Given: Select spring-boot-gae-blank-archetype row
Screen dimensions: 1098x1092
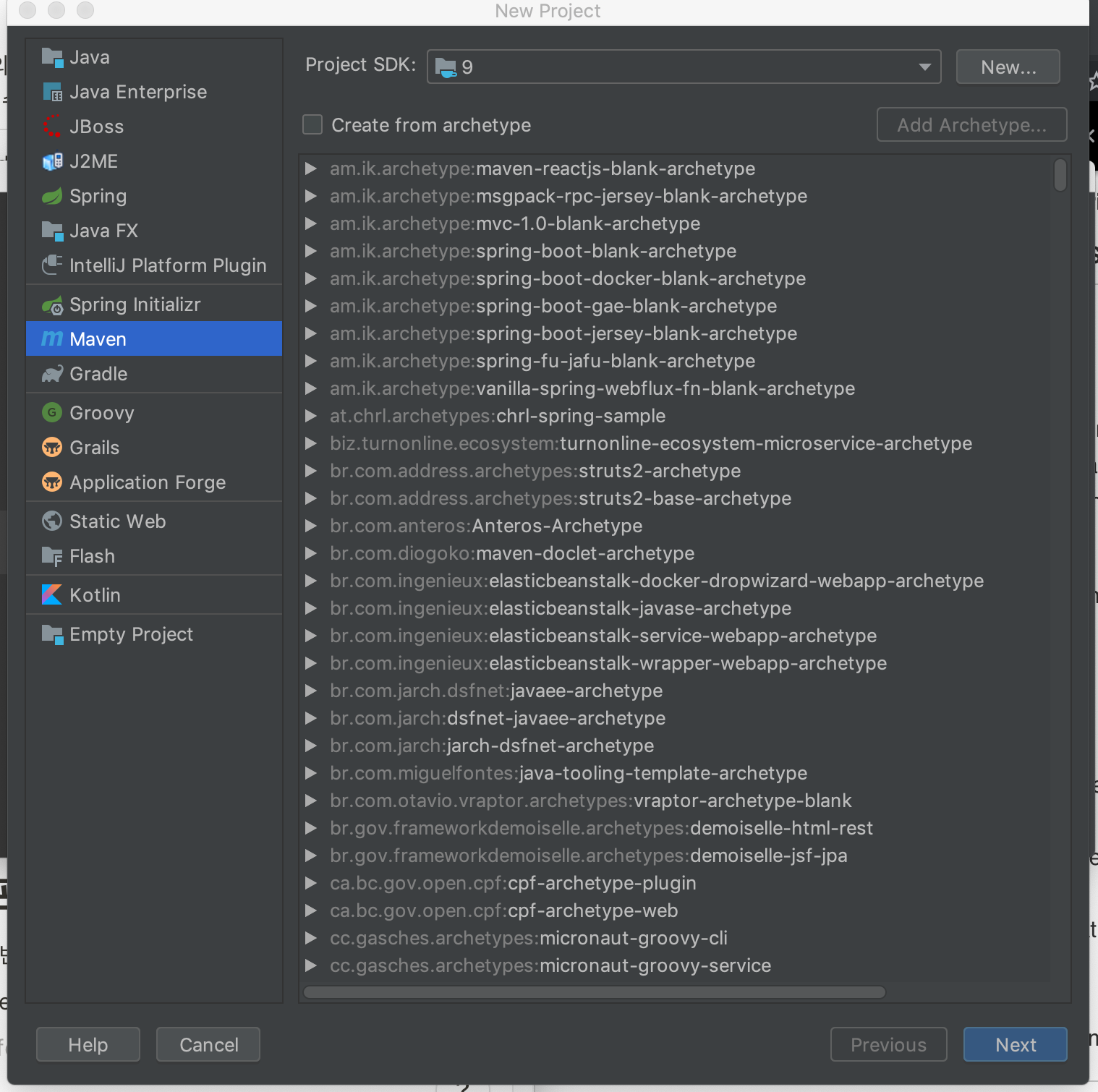Looking at the screenshot, I should (676, 306).
